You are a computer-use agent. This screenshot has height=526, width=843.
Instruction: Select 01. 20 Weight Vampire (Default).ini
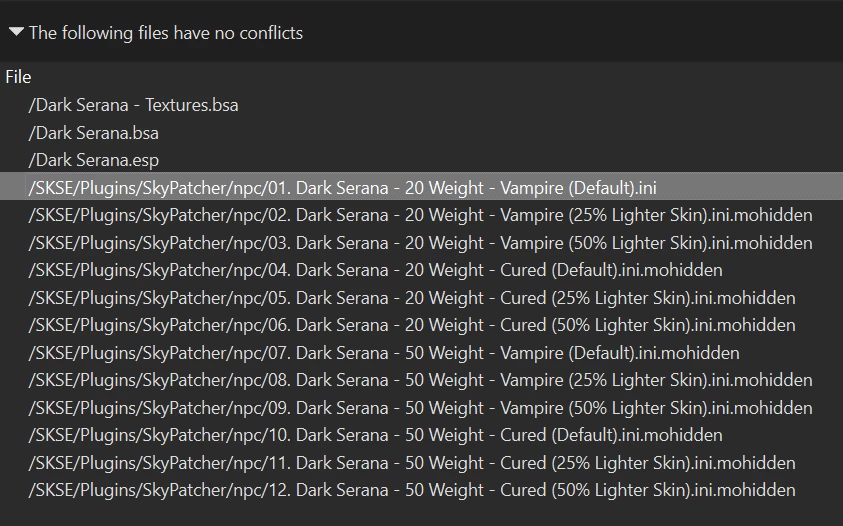[x=422, y=188]
